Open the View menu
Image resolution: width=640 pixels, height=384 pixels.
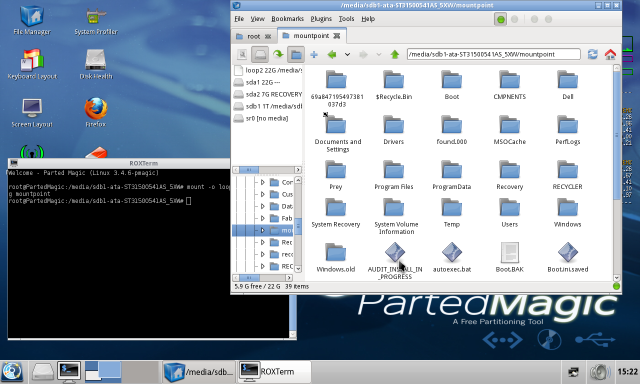(x=257, y=19)
